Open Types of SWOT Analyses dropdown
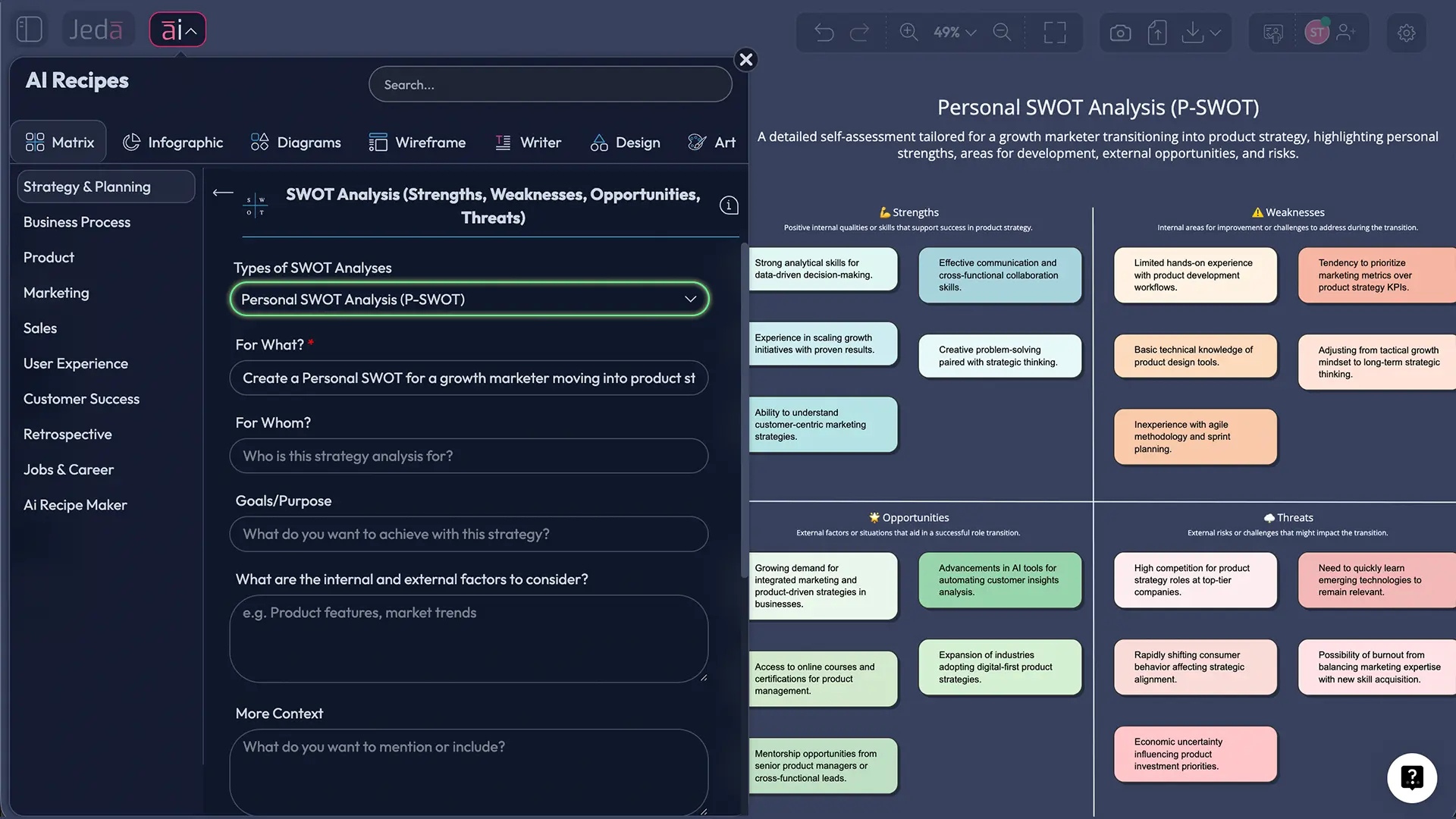Screen dimensions: 1456x819 coord(469,300)
